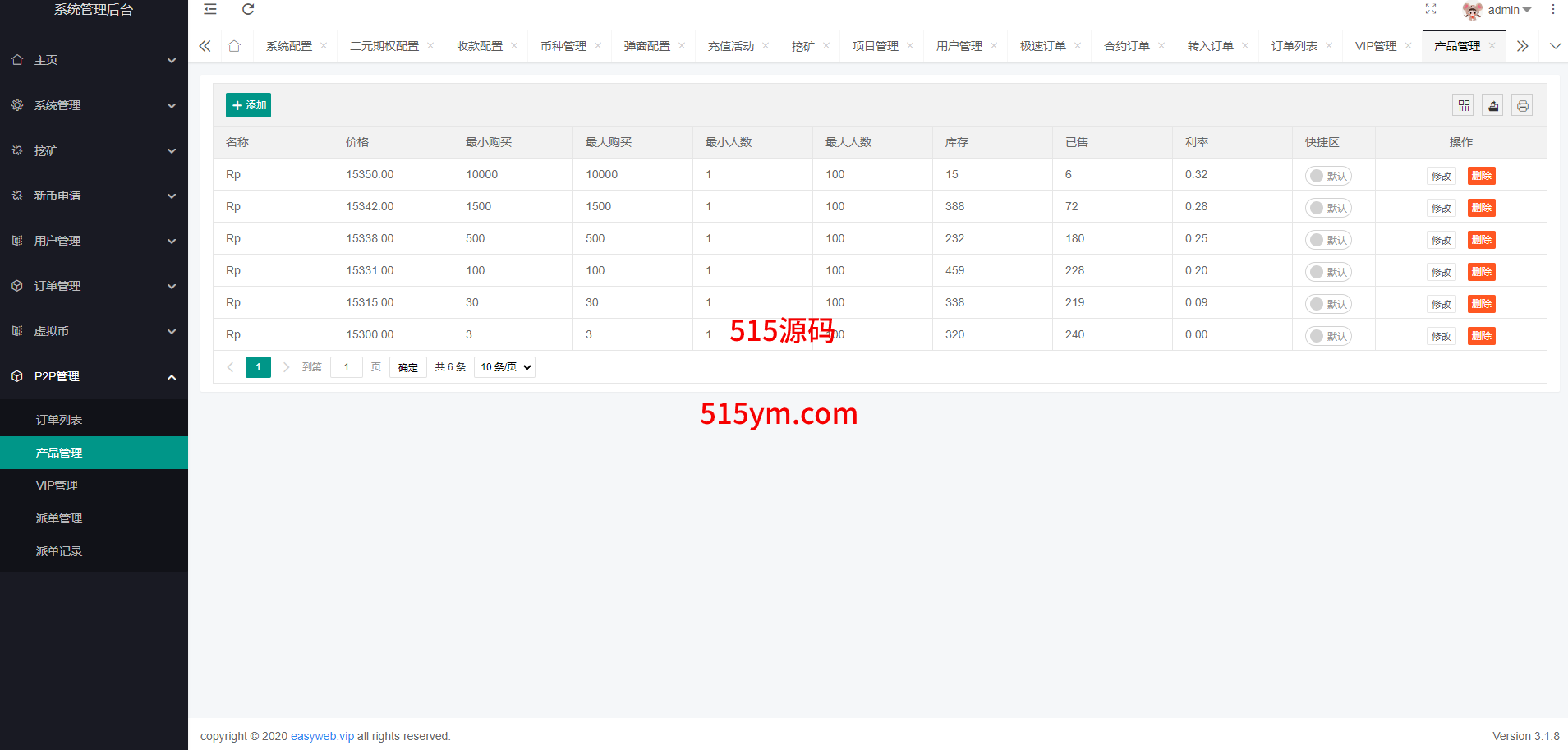The width and height of the screenshot is (1568, 750).
Task: Go to home tab icon
Action: 234,46
